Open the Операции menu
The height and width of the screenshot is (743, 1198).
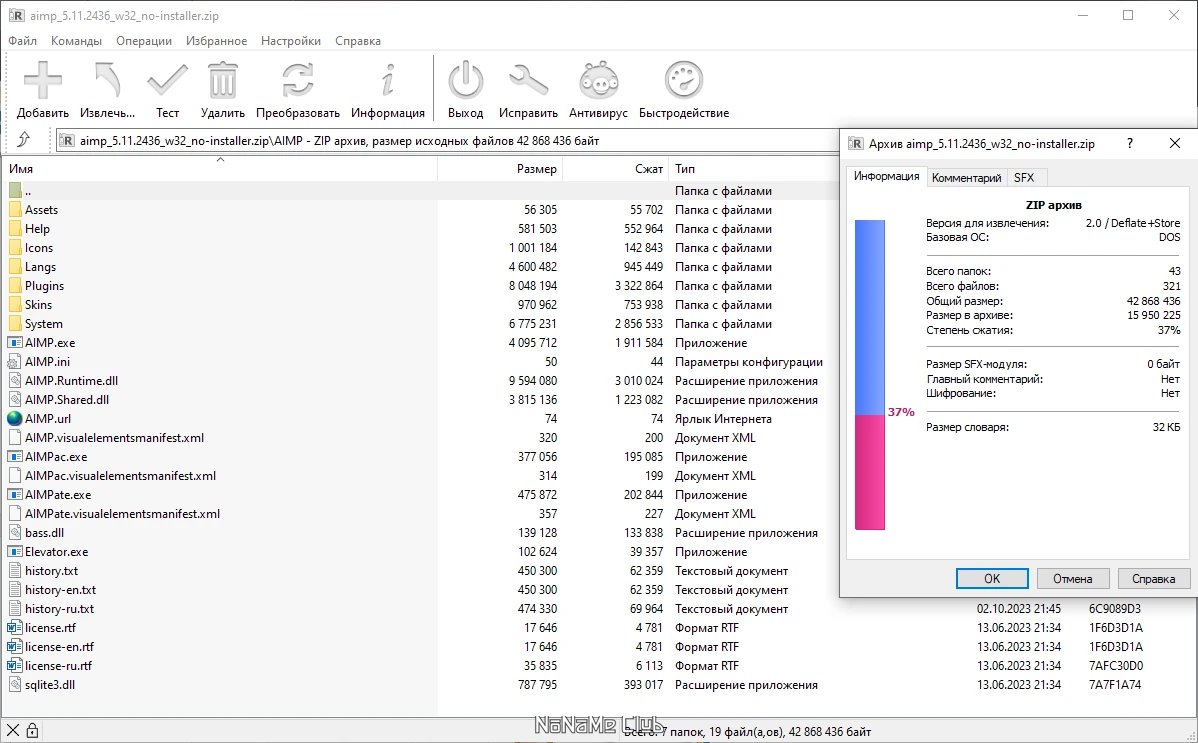144,41
